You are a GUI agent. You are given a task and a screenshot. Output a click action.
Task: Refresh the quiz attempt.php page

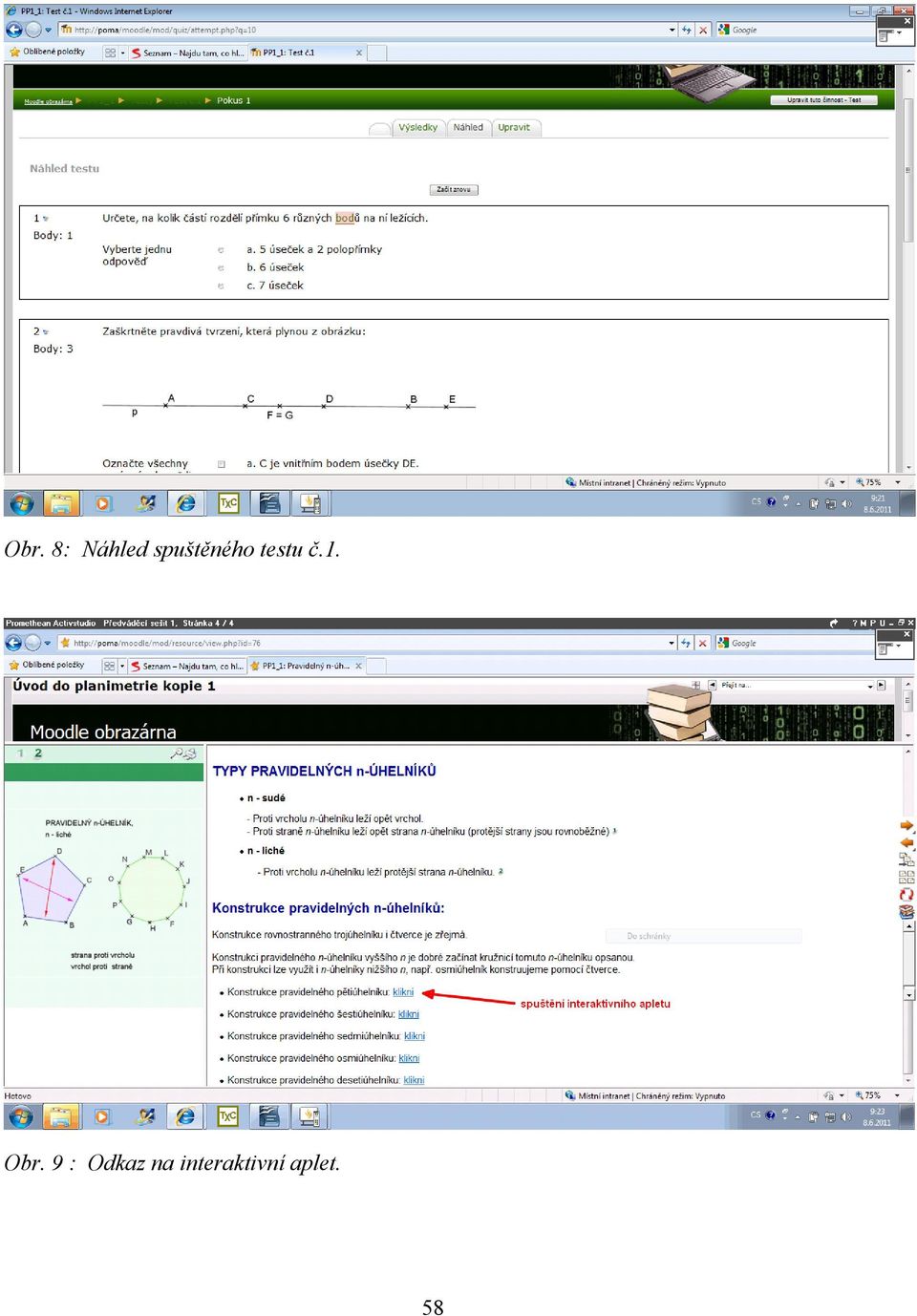686,30
